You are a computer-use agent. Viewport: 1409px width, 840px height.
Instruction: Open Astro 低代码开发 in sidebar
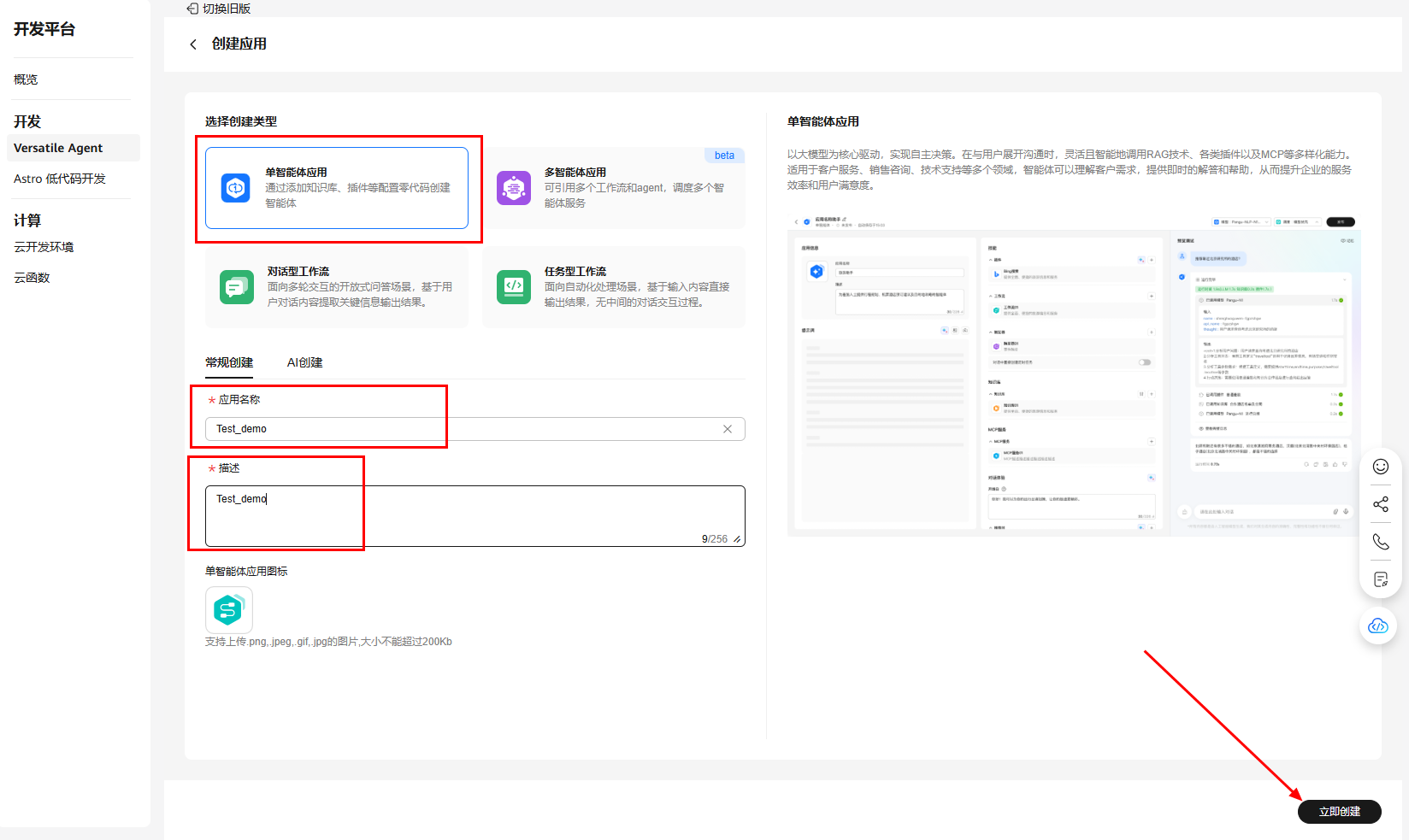pyautogui.click(x=60, y=179)
